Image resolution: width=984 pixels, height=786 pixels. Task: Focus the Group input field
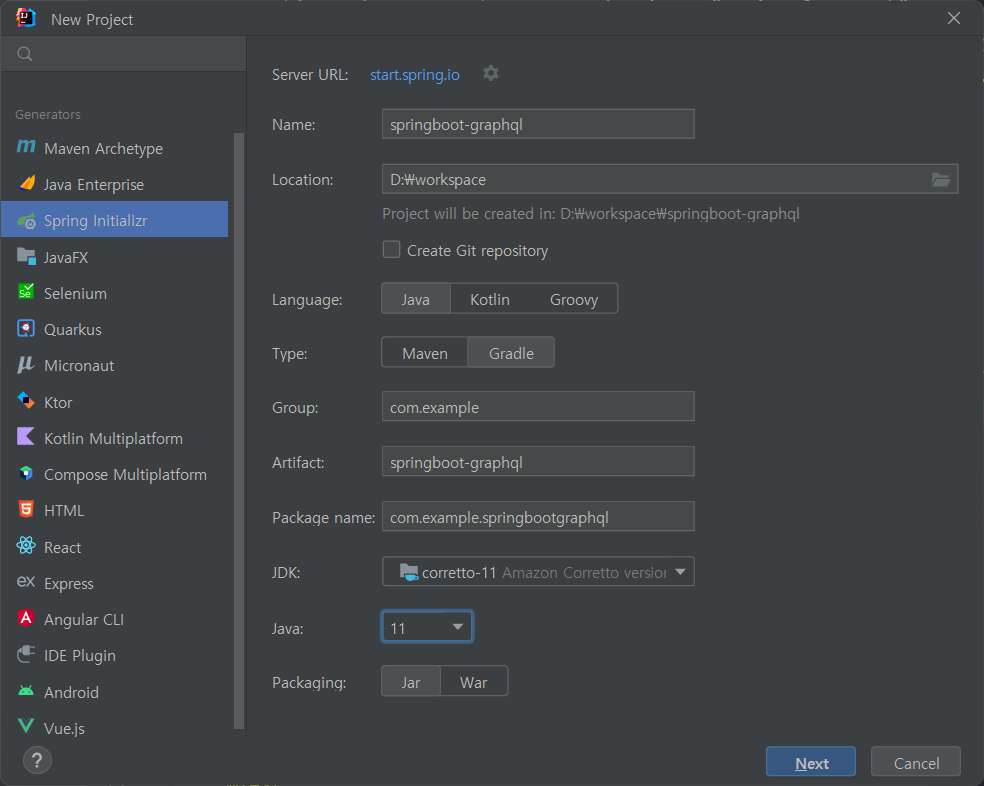click(538, 407)
